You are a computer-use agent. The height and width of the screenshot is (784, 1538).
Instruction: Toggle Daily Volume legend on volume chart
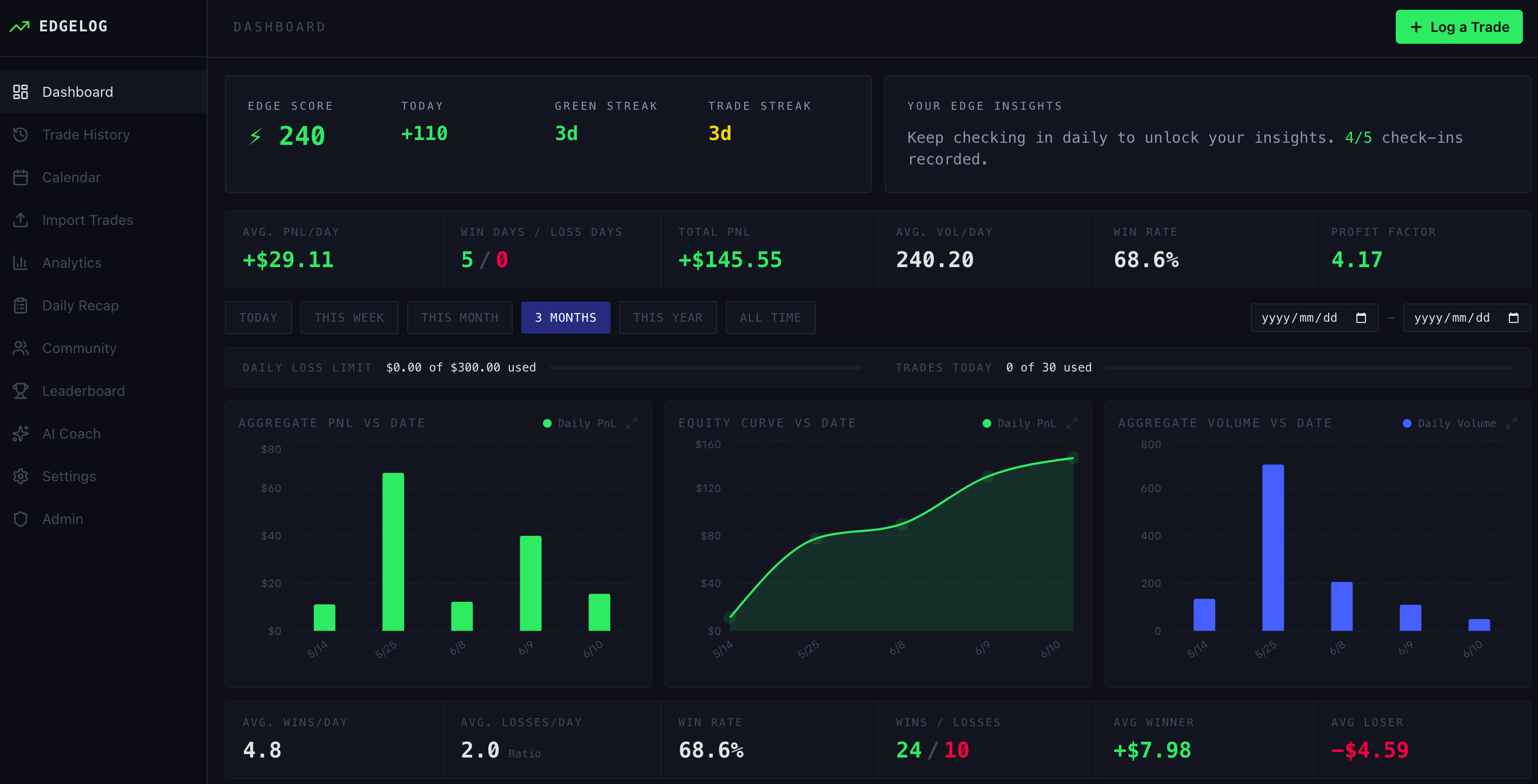click(1449, 423)
